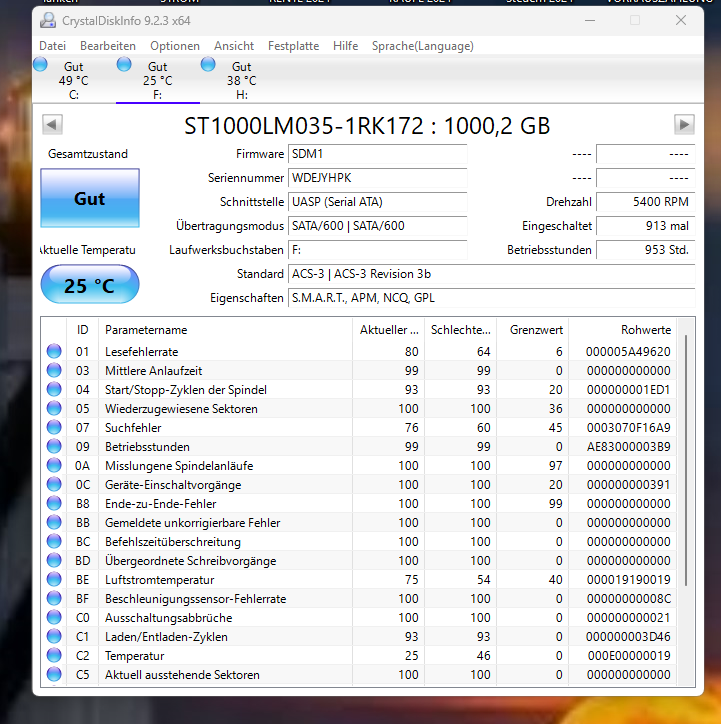The image size is (721, 724).
Task: Click the Schnittstelle field UASP (Serial ATA)
Action: pyautogui.click(x=378, y=202)
